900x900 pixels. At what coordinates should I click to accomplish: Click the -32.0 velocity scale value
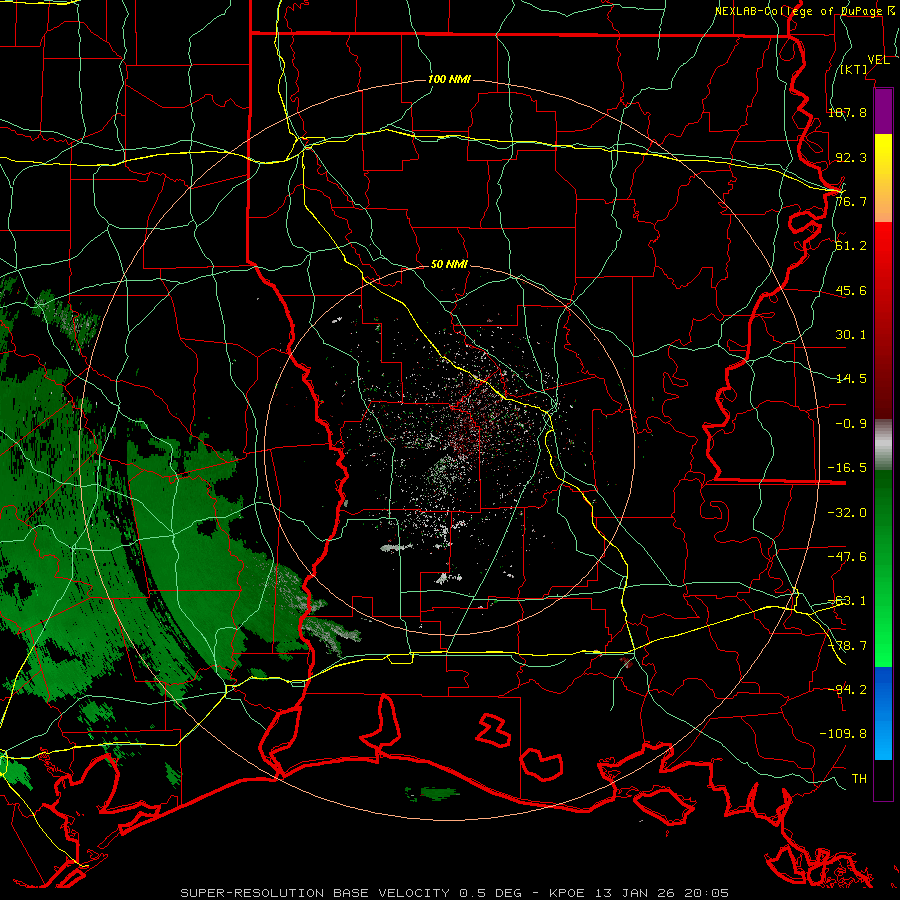tap(847, 513)
